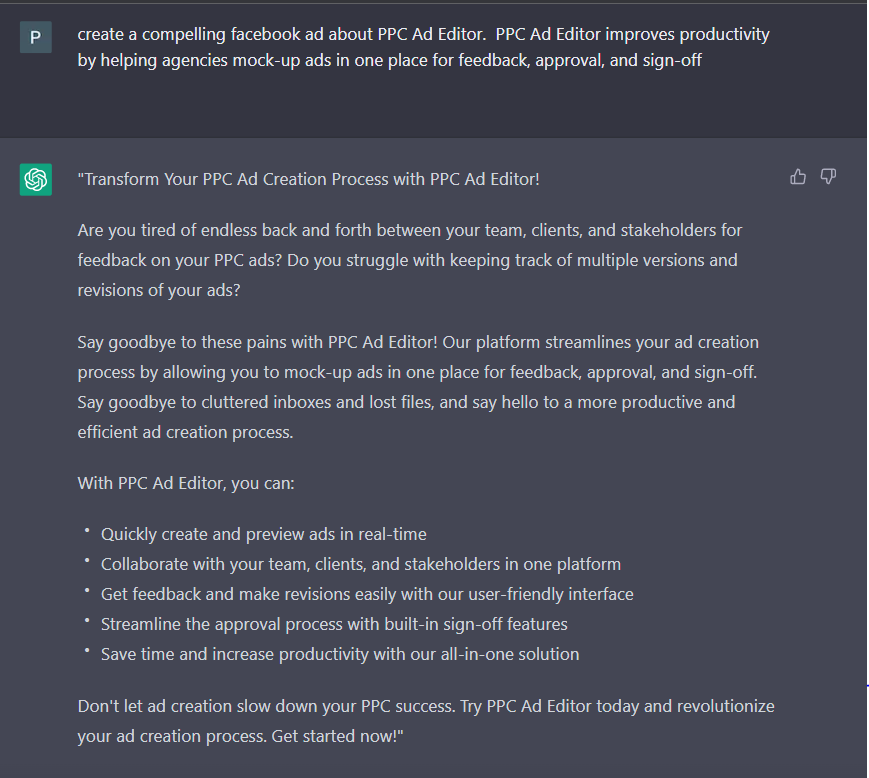Select the profile initial icon in the prompt row

pos(35,36)
